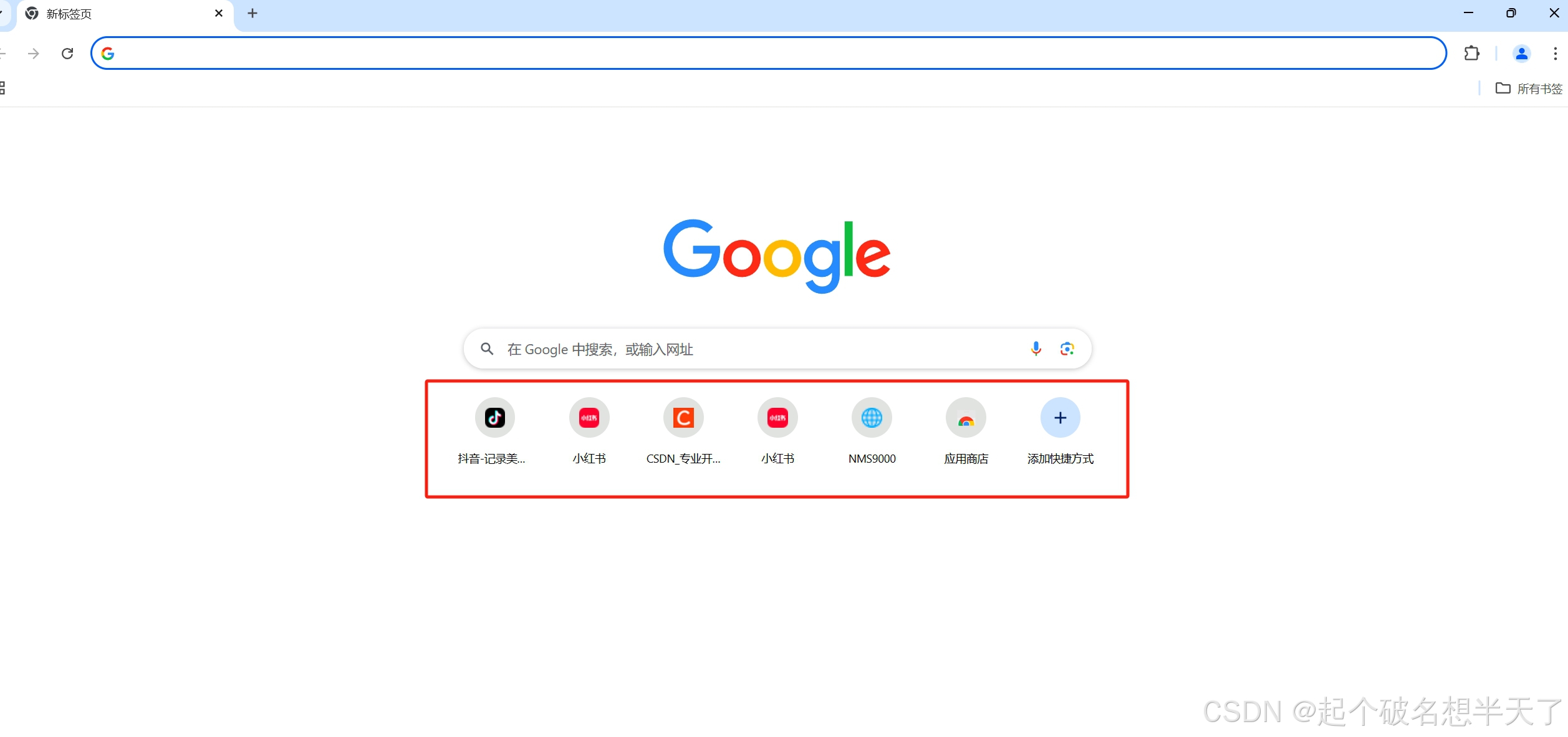
Task: Open the NMS9000 globe shortcut
Action: (872, 417)
